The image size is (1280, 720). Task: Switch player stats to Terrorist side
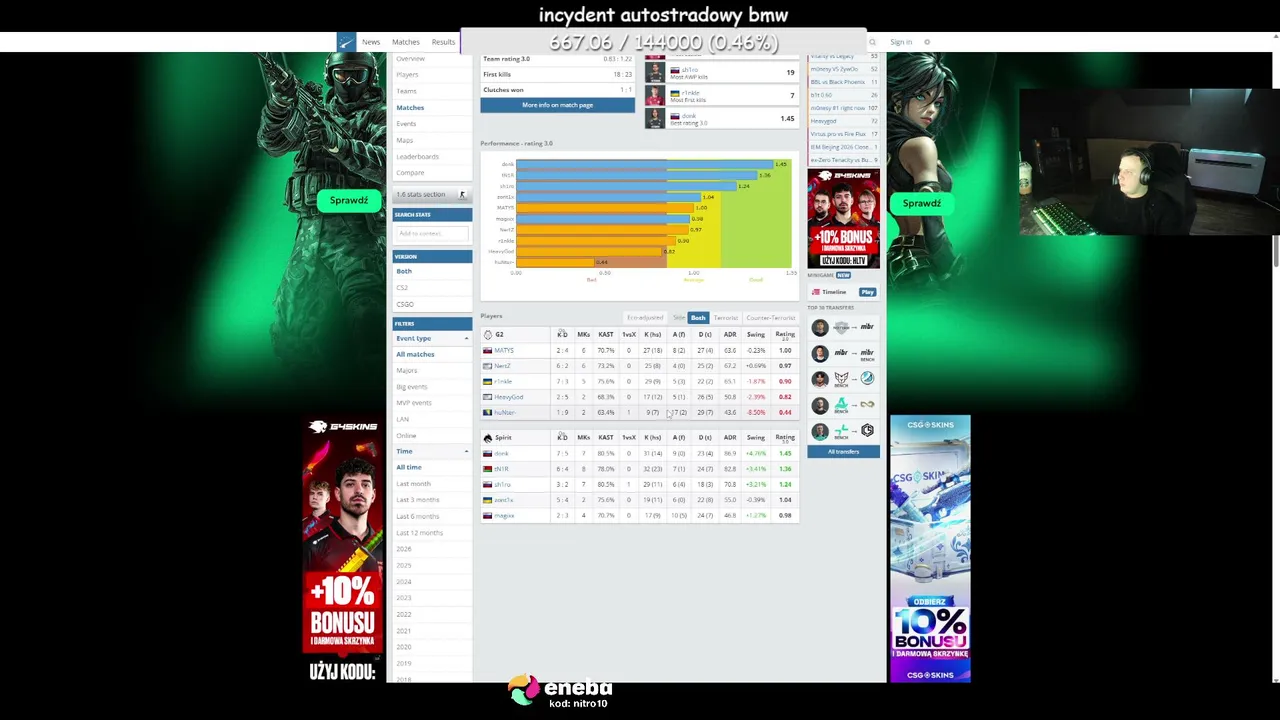pyautogui.click(x=725, y=318)
